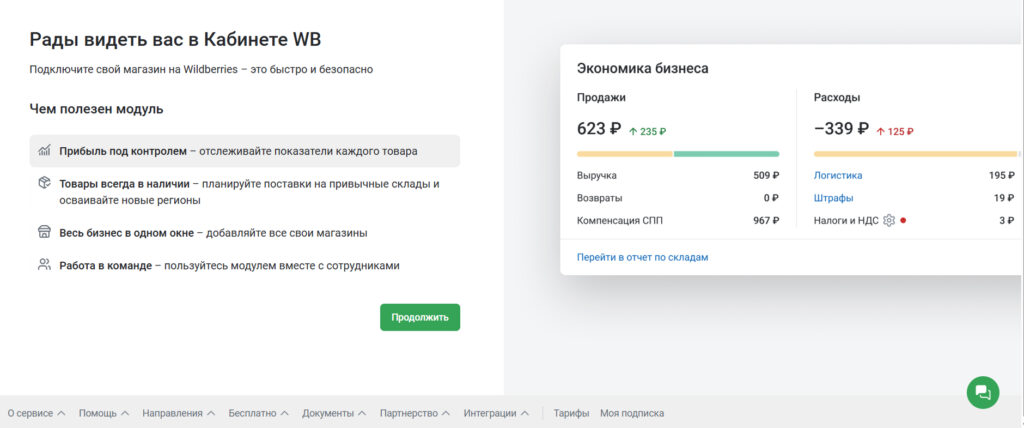Select the Прибыль под контролем feature row
The image size is (1024, 428).
click(245, 151)
